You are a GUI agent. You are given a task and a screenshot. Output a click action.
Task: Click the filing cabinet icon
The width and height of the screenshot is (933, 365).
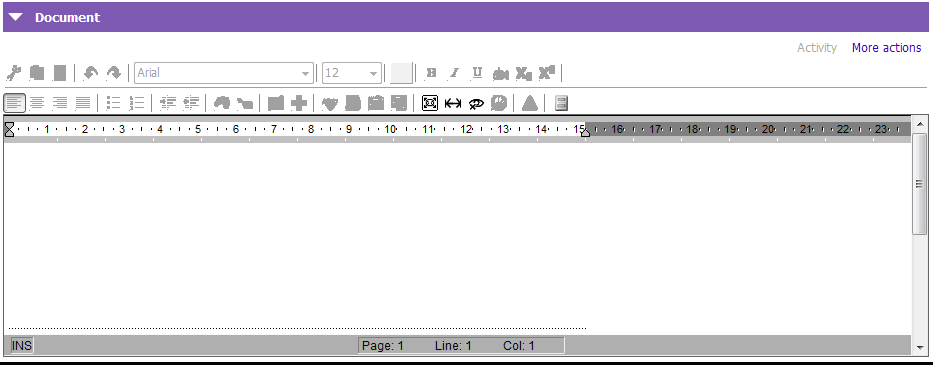[x=561, y=103]
